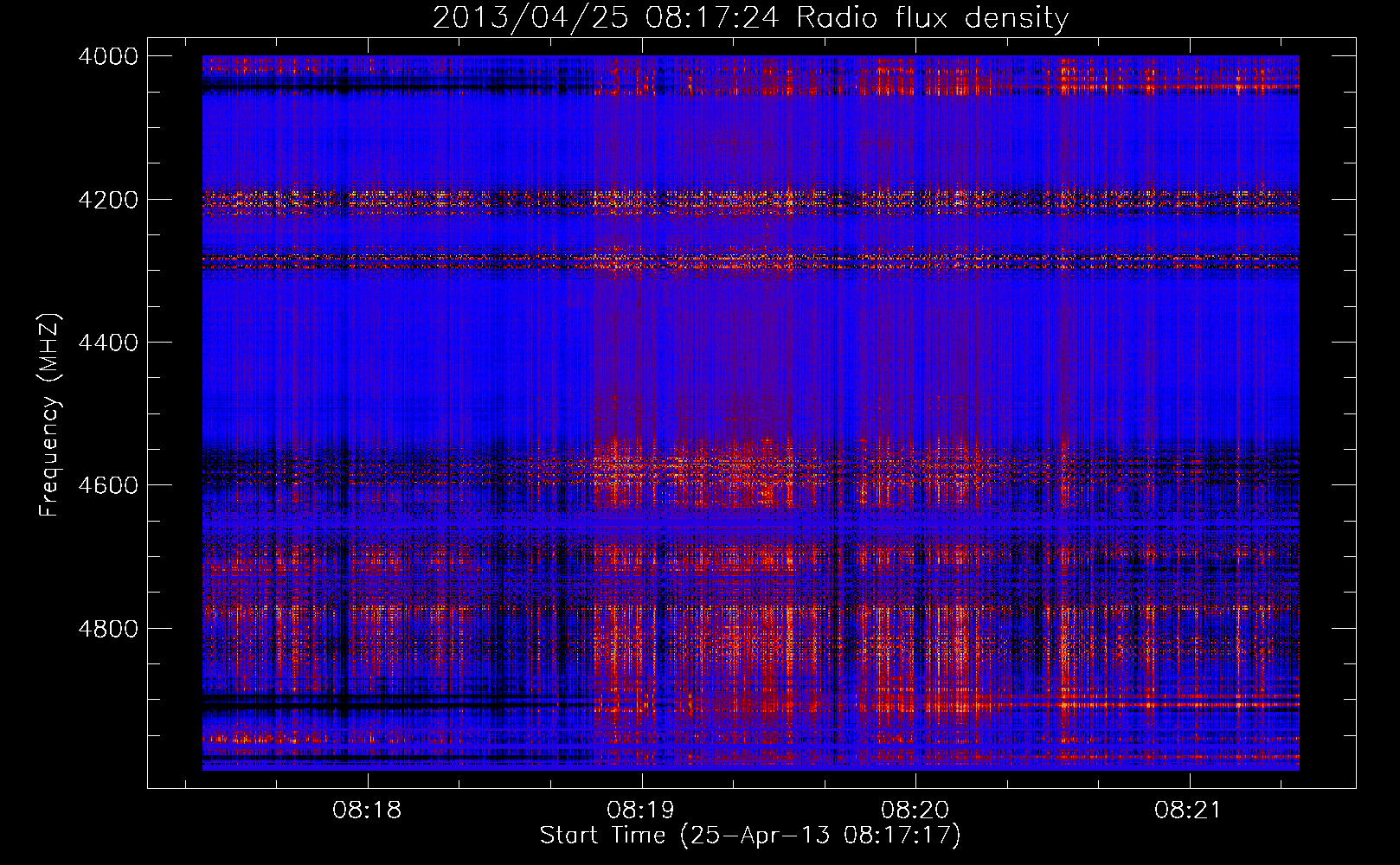Select the Frequency (MHZ) axis label
This screenshot has width=1400, height=865.
(x=49, y=415)
